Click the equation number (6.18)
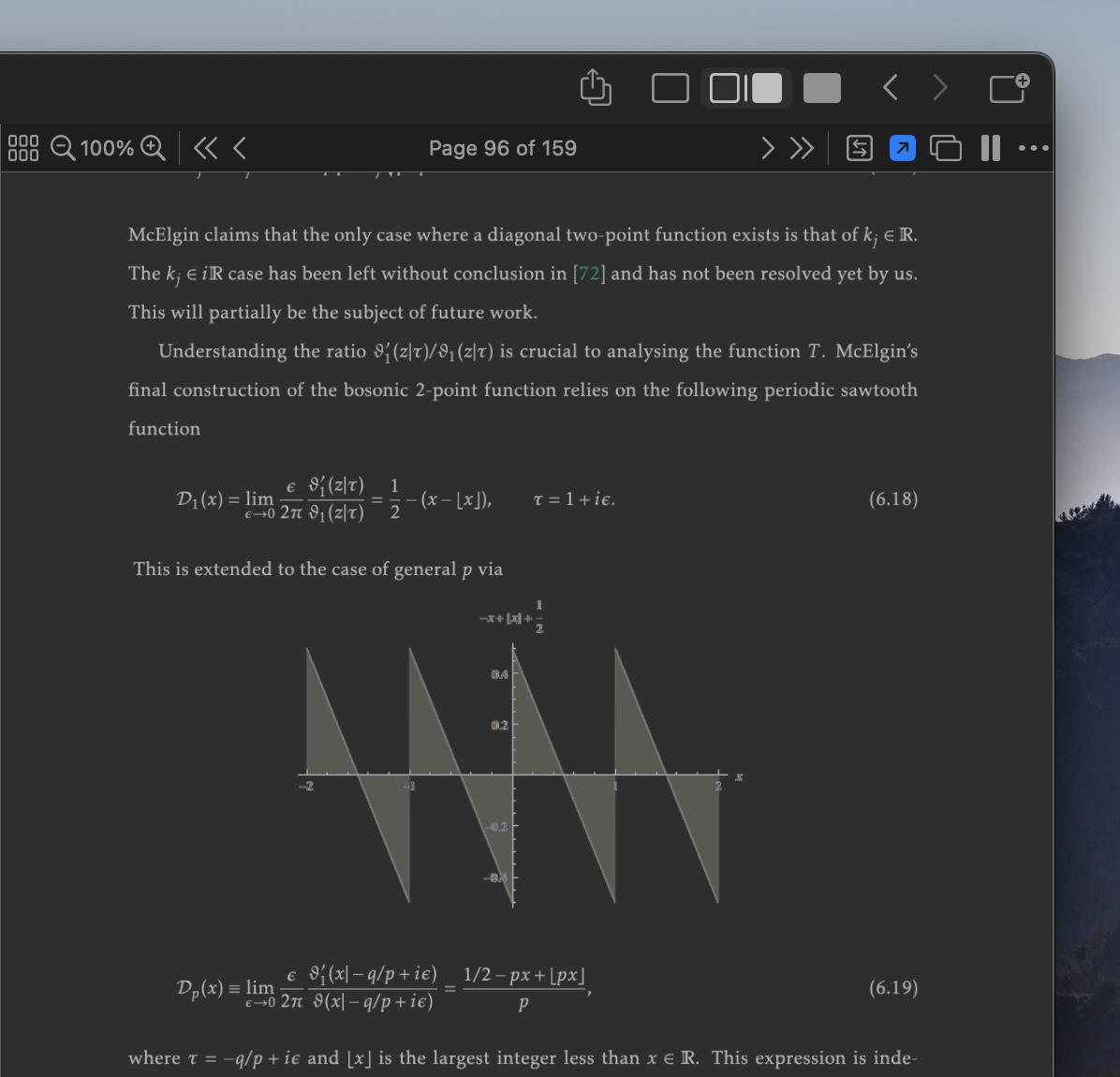Image resolution: width=1120 pixels, height=1077 pixels. point(892,498)
